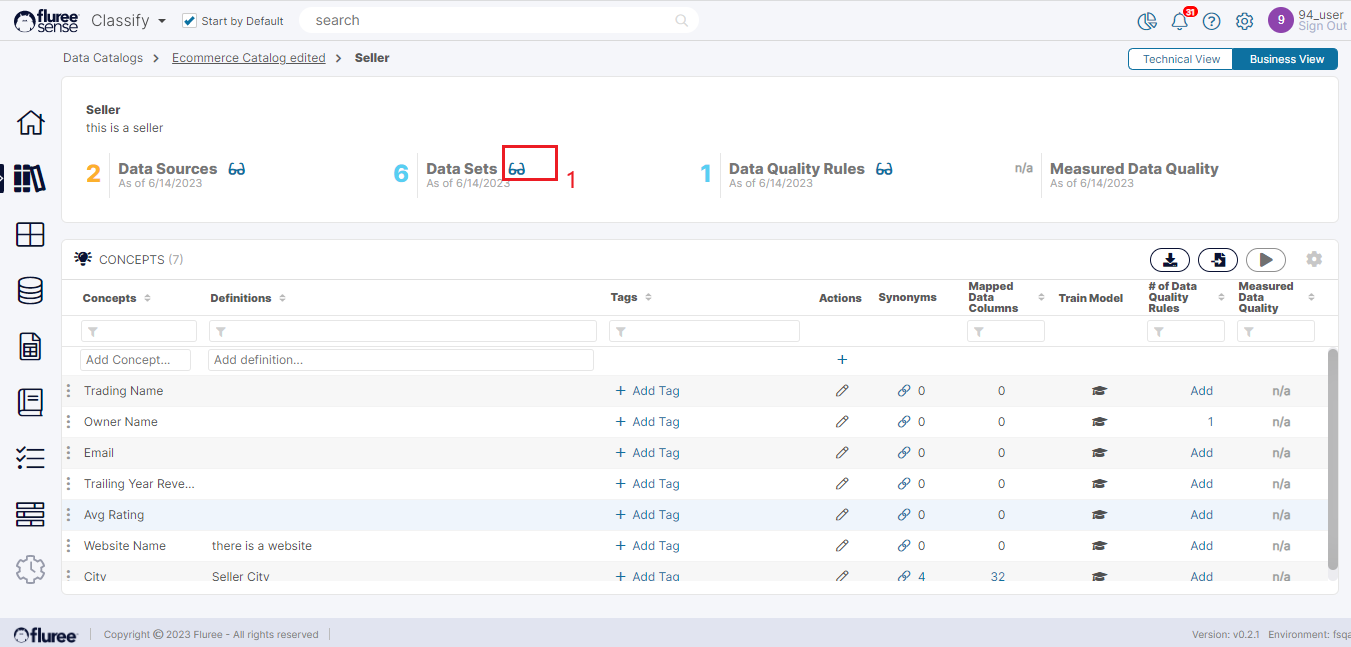Toggle the Start by Default checkbox
This screenshot has width=1351, height=647.
[x=190, y=21]
